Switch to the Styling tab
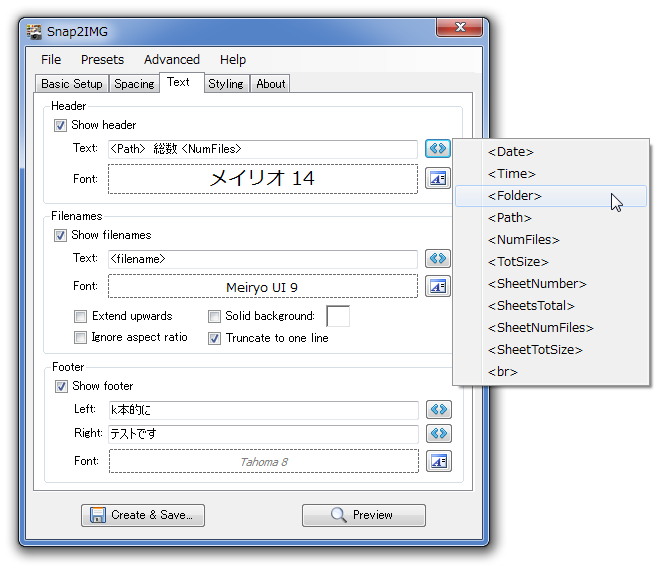Screen dimensions: 659x568 pyautogui.click(x=226, y=84)
